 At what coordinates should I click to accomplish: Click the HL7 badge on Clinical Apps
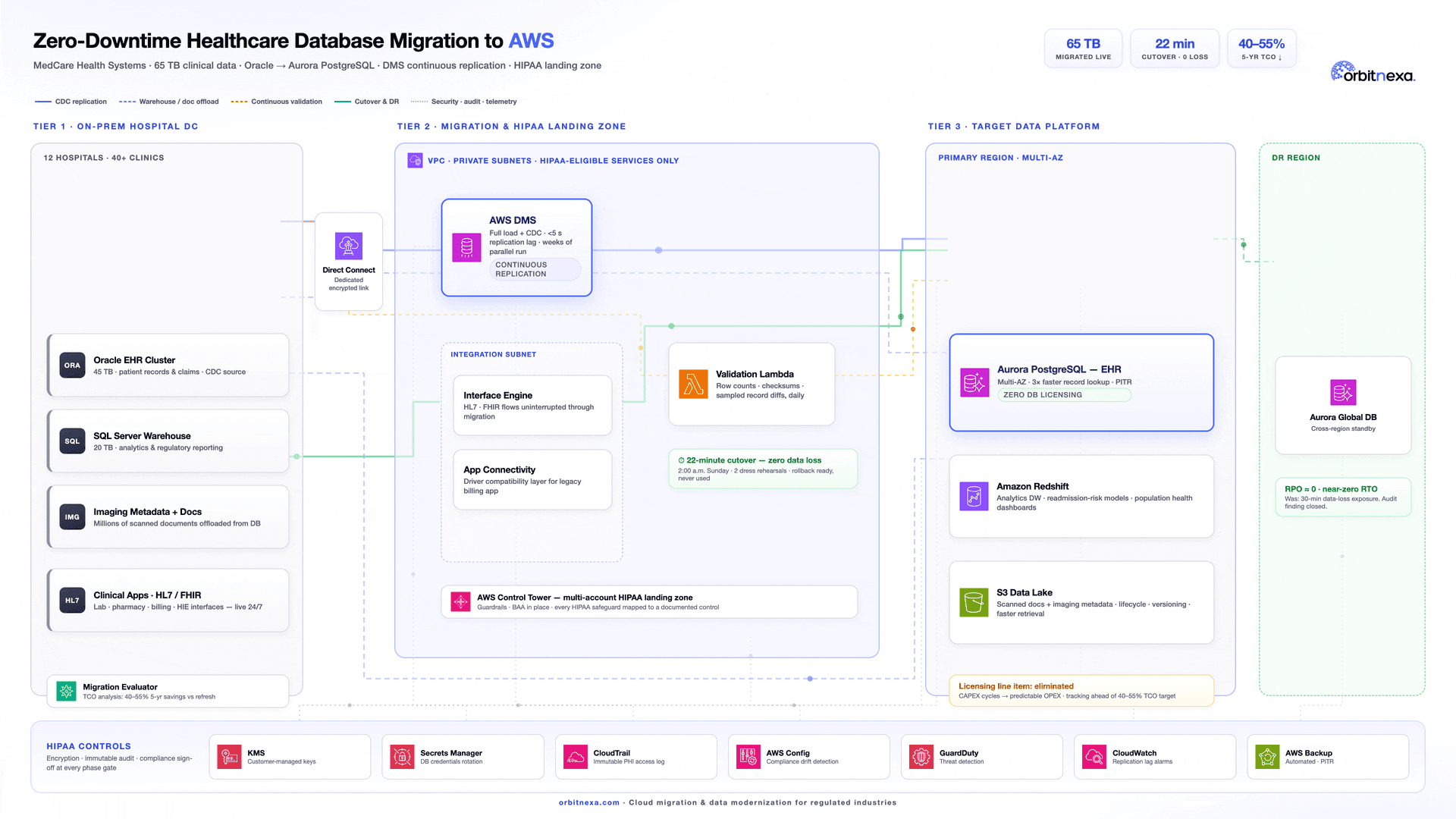click(x=72, y=600)
